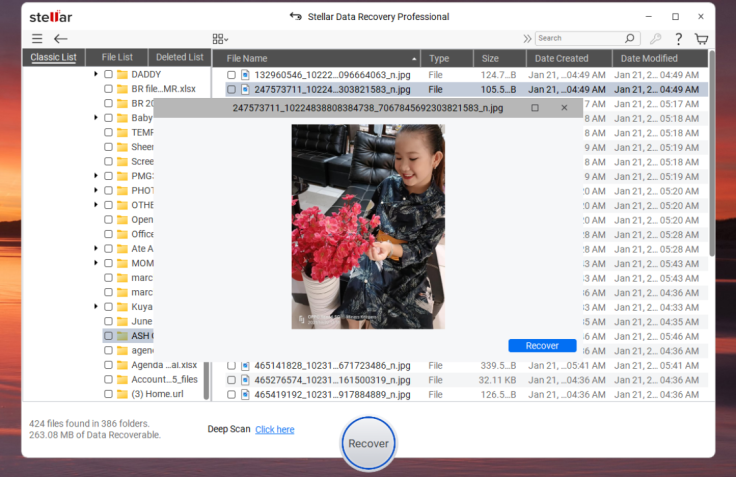Click the shopping cart icon
The width and height of the screenshot is (736, 477).
pyautogui.click(x=702, y=39)
